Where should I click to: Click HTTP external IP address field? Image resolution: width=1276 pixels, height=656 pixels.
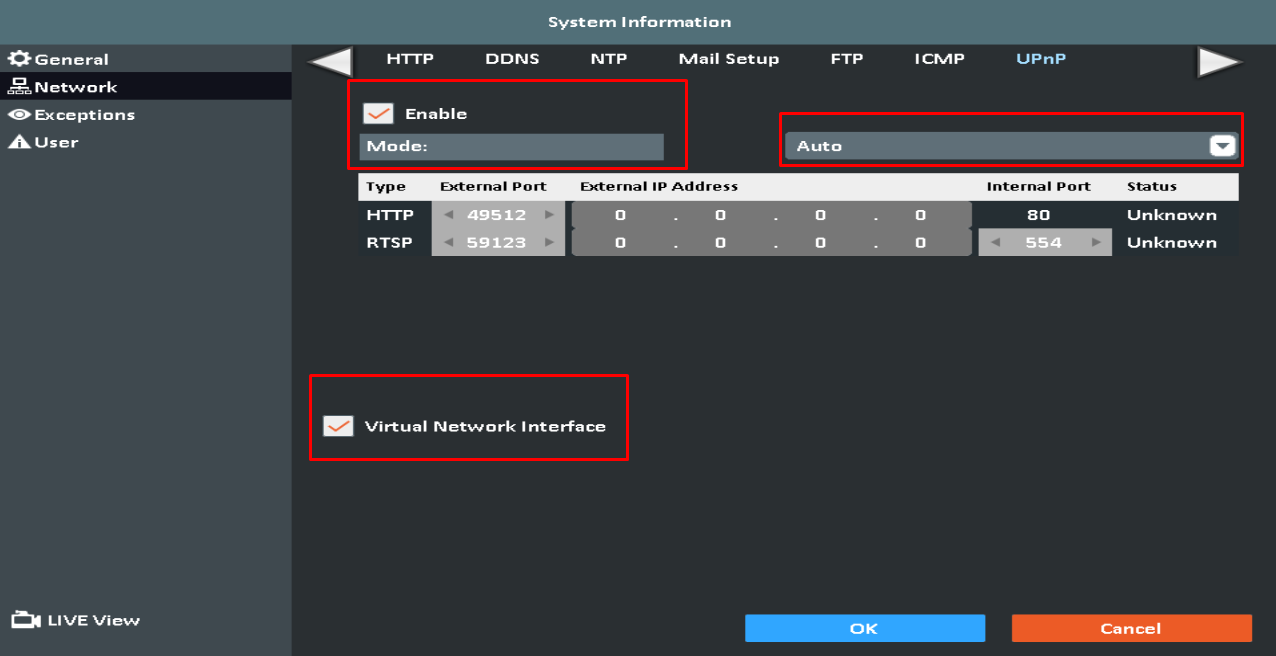770,215
